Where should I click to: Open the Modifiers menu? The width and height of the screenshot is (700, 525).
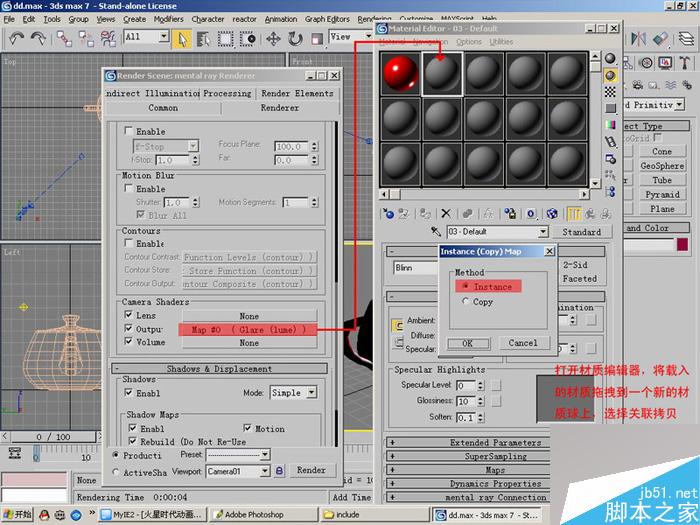[x=168, y=19]
